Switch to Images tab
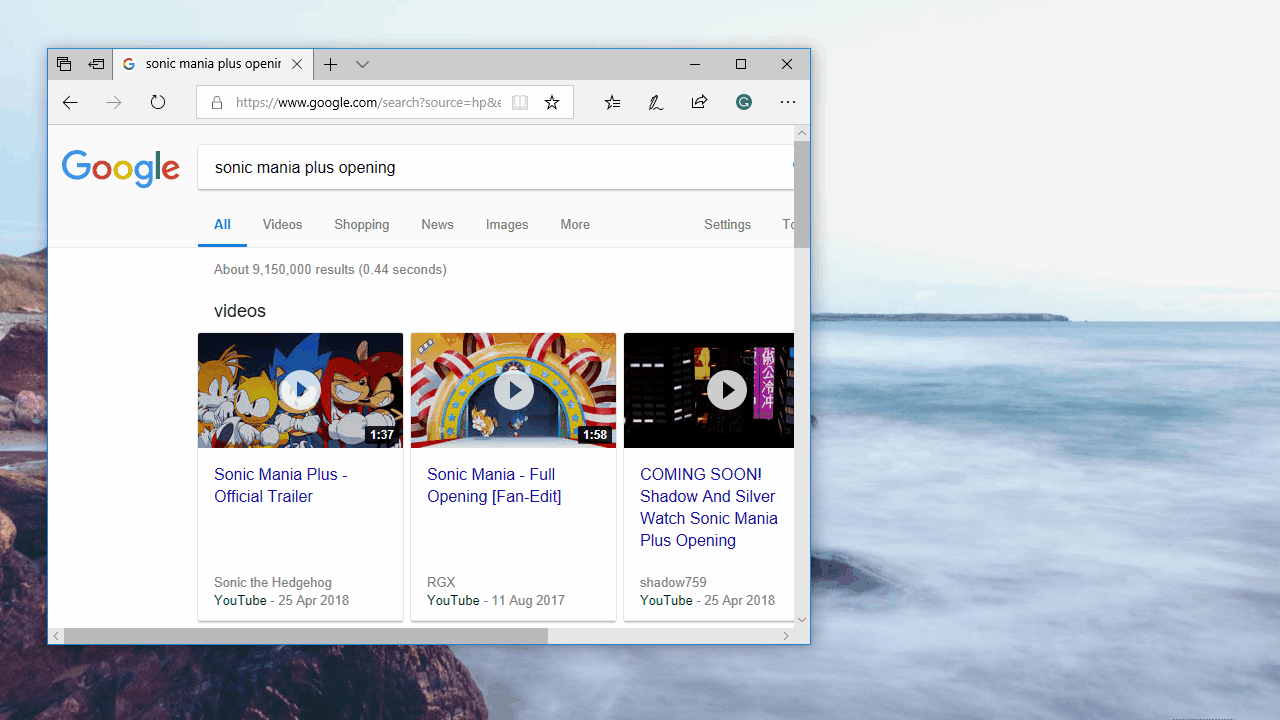 pos(507,225)
